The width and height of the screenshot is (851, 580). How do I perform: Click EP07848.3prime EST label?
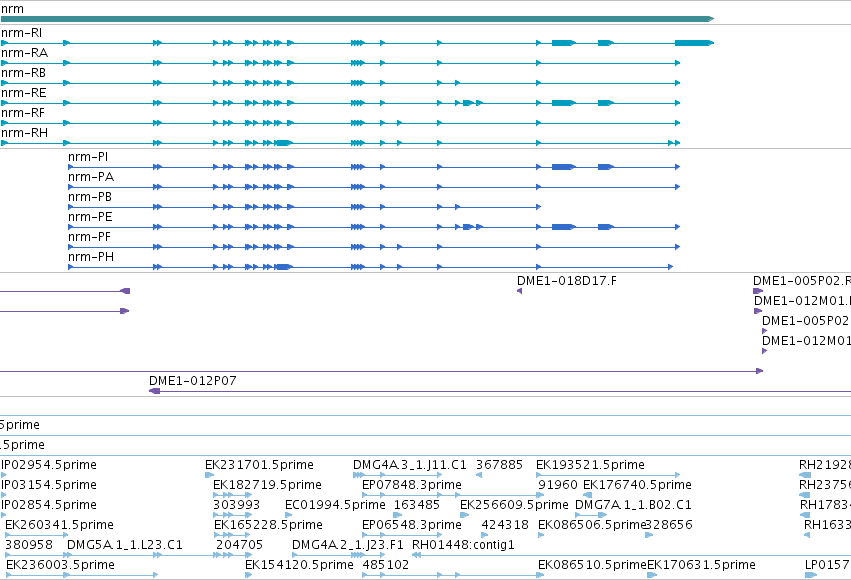412,485
